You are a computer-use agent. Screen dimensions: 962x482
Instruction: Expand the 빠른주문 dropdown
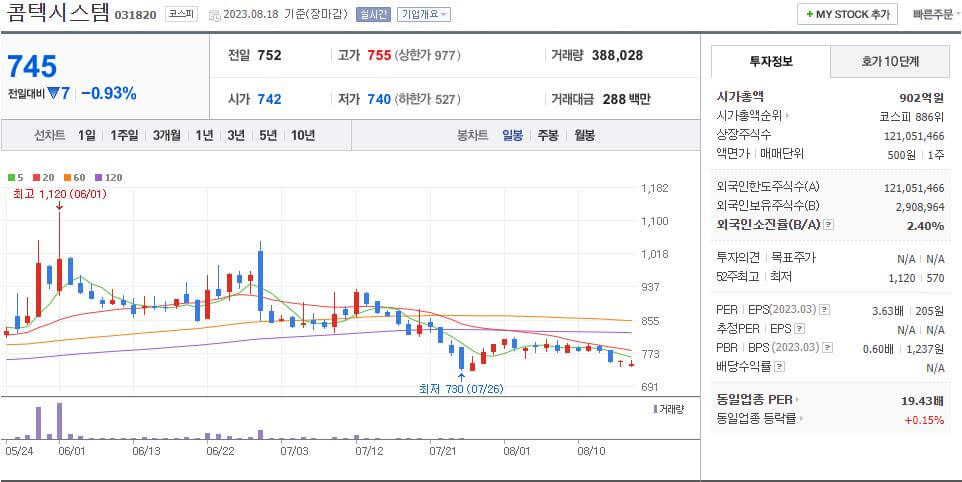pyautogui.click(x=936, y=14)
